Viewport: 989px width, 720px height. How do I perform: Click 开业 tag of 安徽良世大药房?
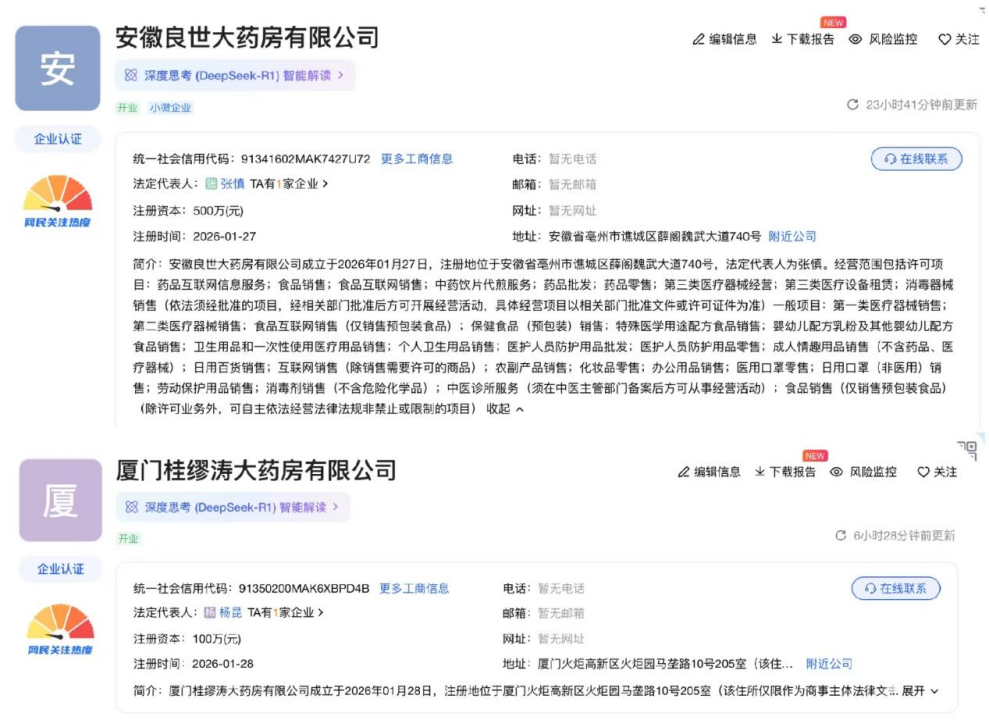tap(127, 108)
